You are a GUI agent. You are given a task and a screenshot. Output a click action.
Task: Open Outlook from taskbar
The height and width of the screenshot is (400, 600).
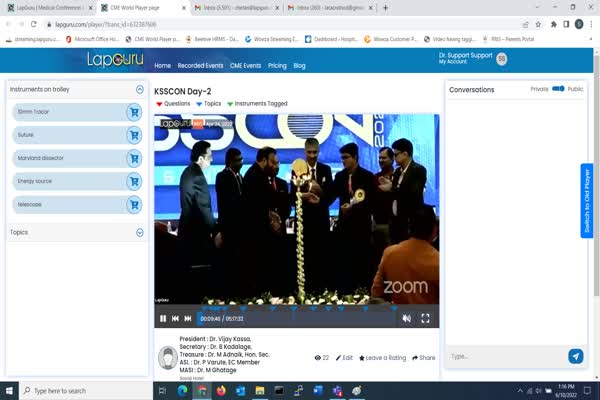[240, 391]
